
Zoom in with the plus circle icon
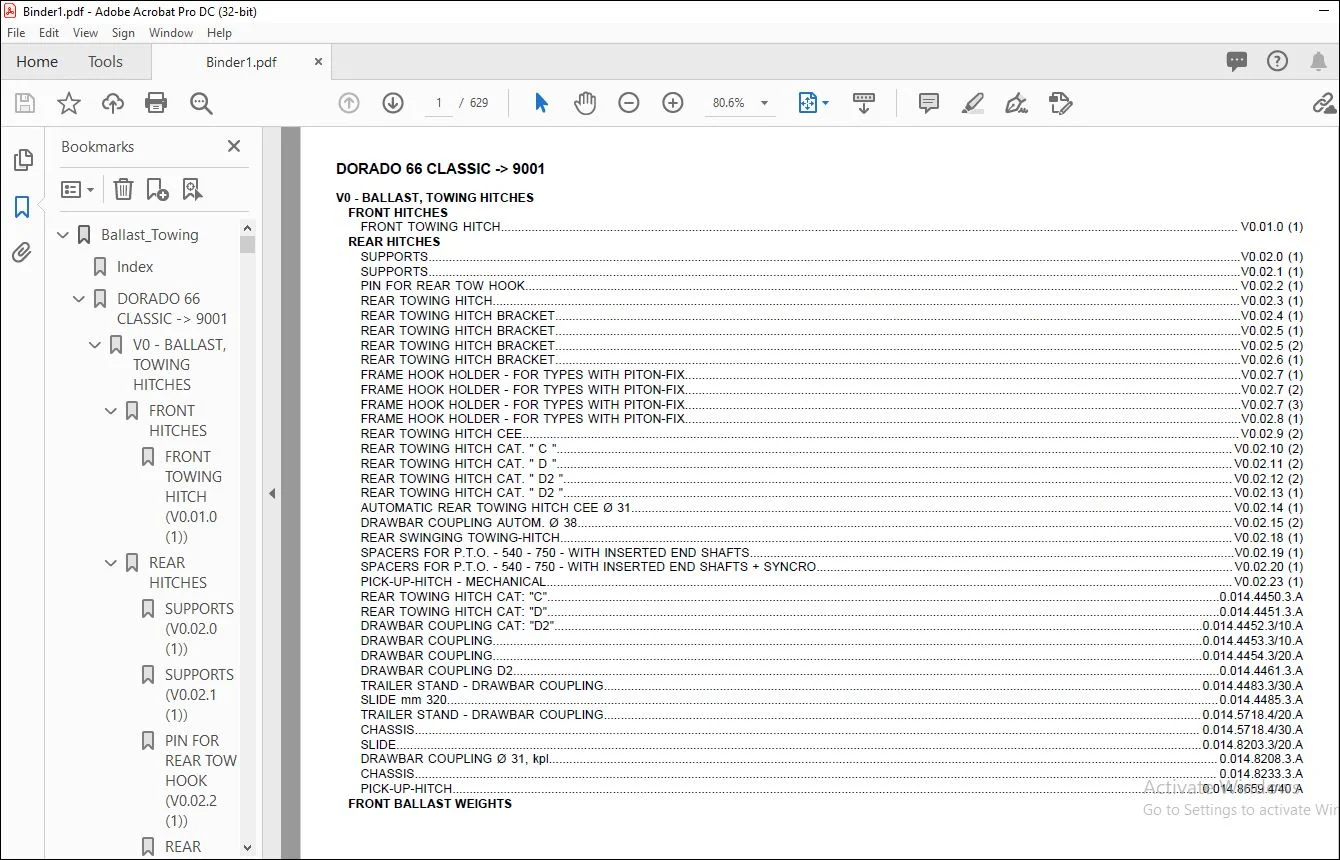click(x=673, y=103)
